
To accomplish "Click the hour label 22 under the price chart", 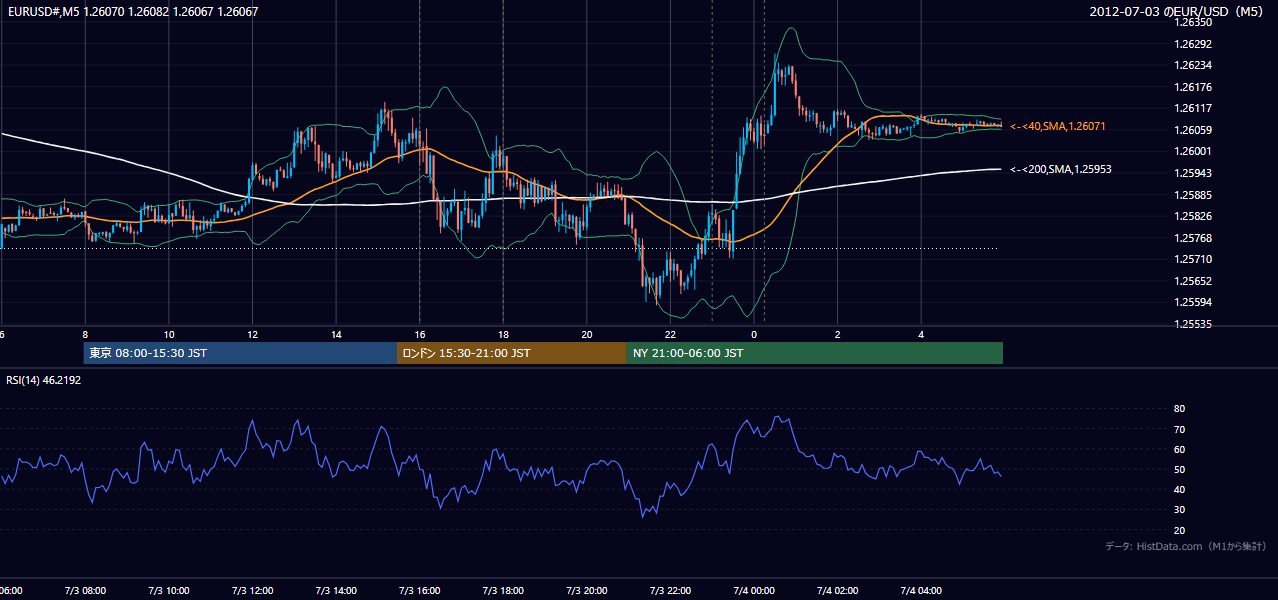I will pyautogui.click(x=671, y=335).
